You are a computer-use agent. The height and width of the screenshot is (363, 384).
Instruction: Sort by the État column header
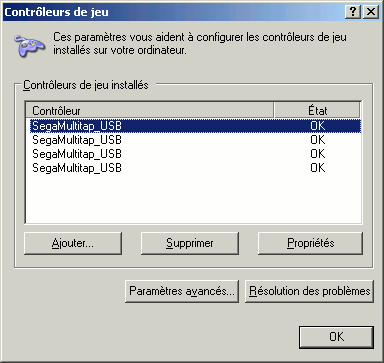click(317, 110)
